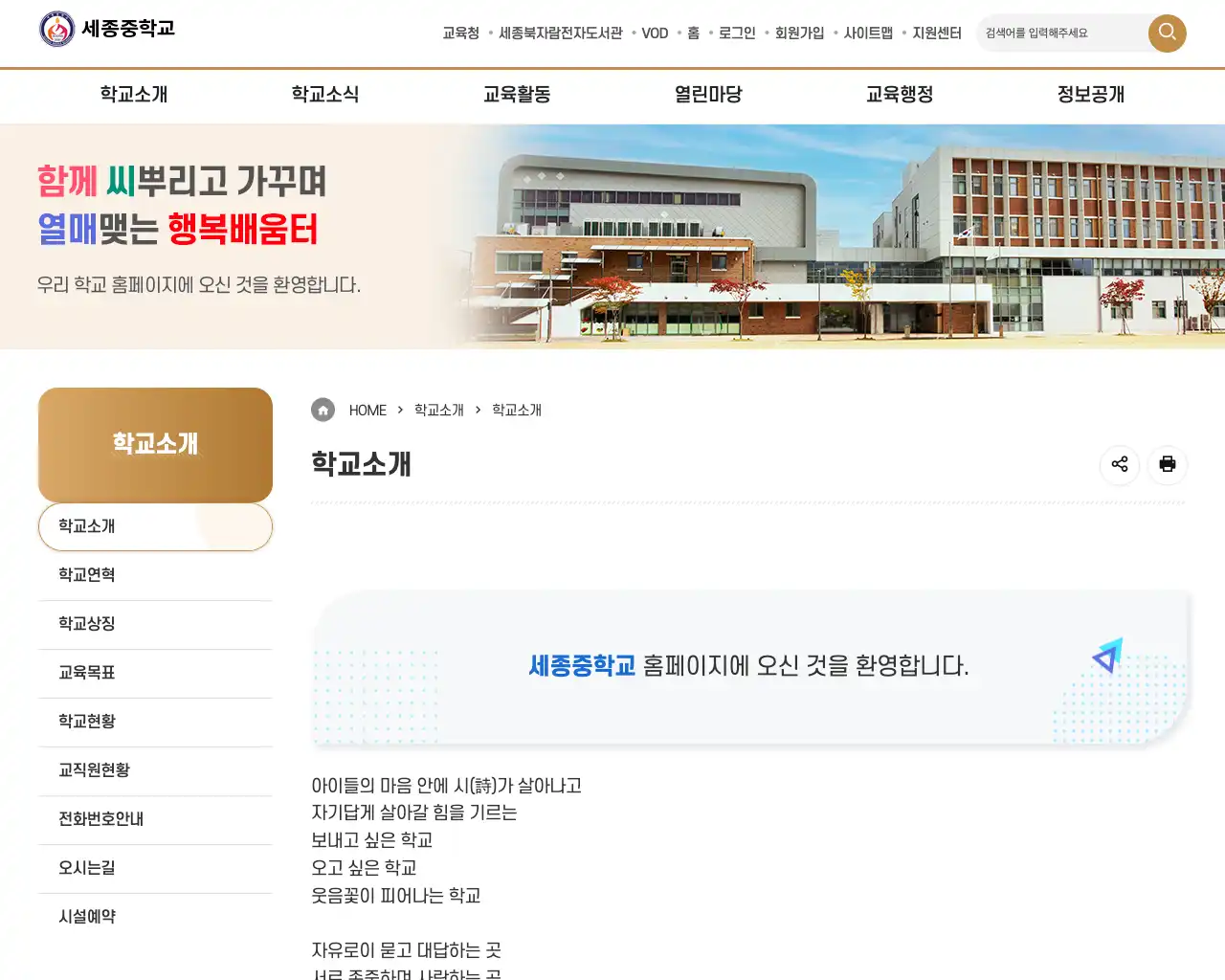Screen dimensions: 1225x980
Task: Open 교육행정 main navigation menu
Action: click(900, 94)
